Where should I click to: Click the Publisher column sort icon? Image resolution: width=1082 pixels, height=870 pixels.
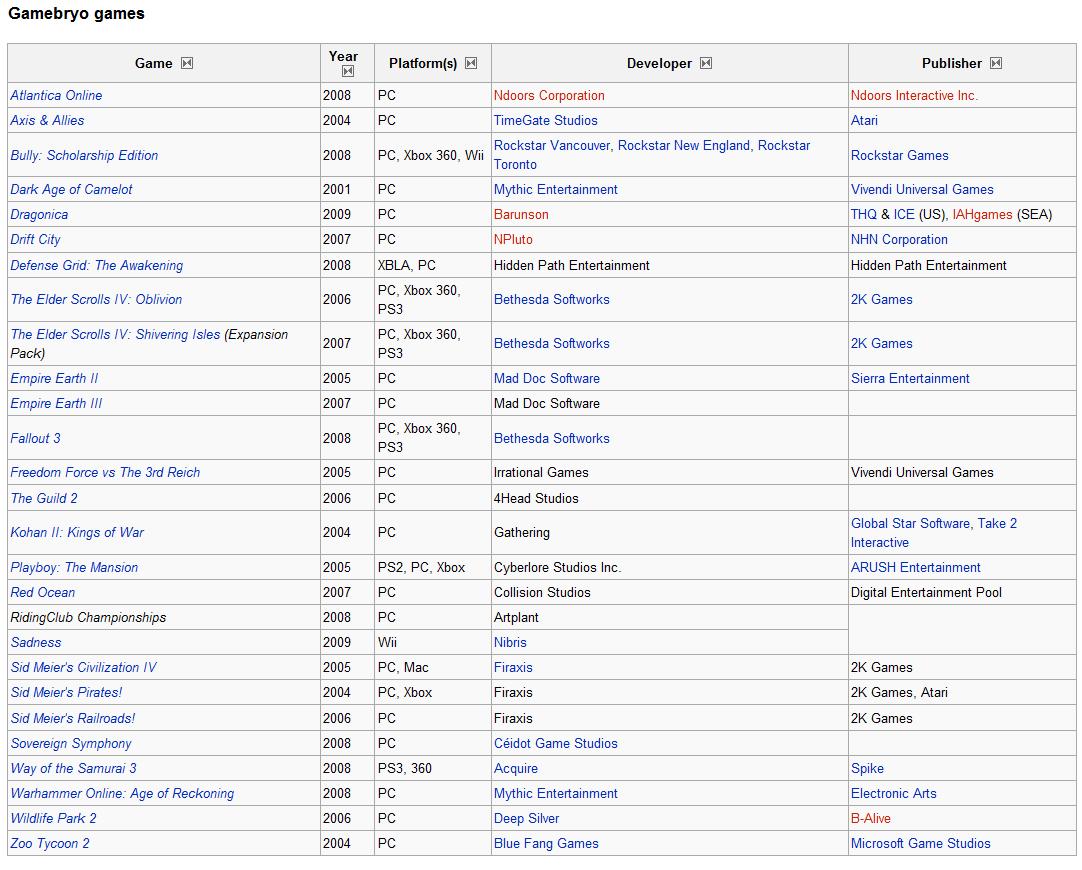click(x=996, y=63)
